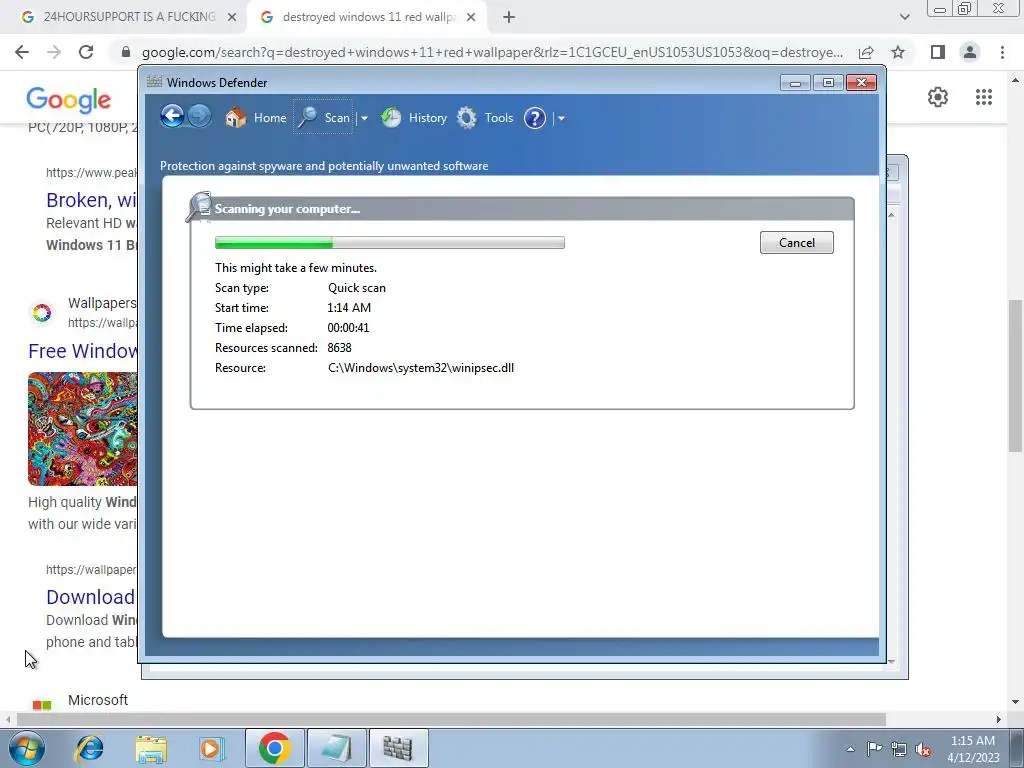
Task: Click the green scan progress bar
Action: pos(390,243)
